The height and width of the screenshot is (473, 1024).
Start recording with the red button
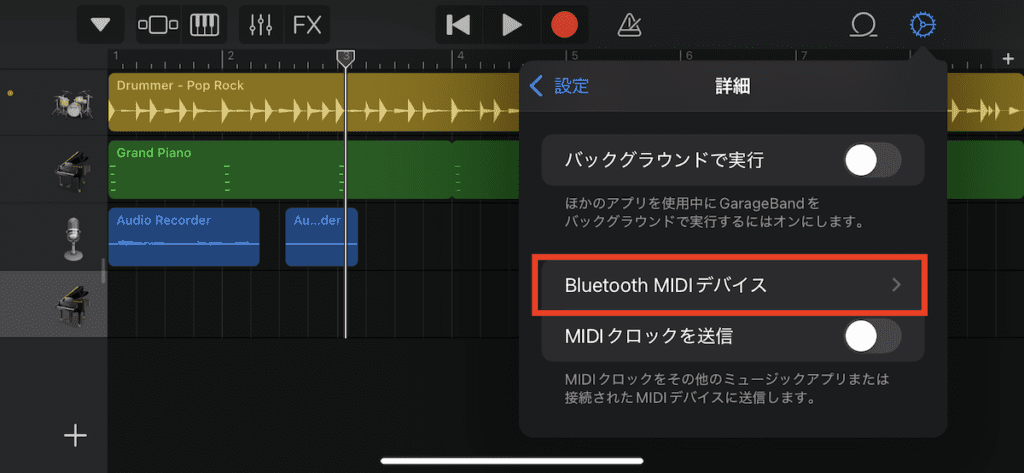[565, 25]
